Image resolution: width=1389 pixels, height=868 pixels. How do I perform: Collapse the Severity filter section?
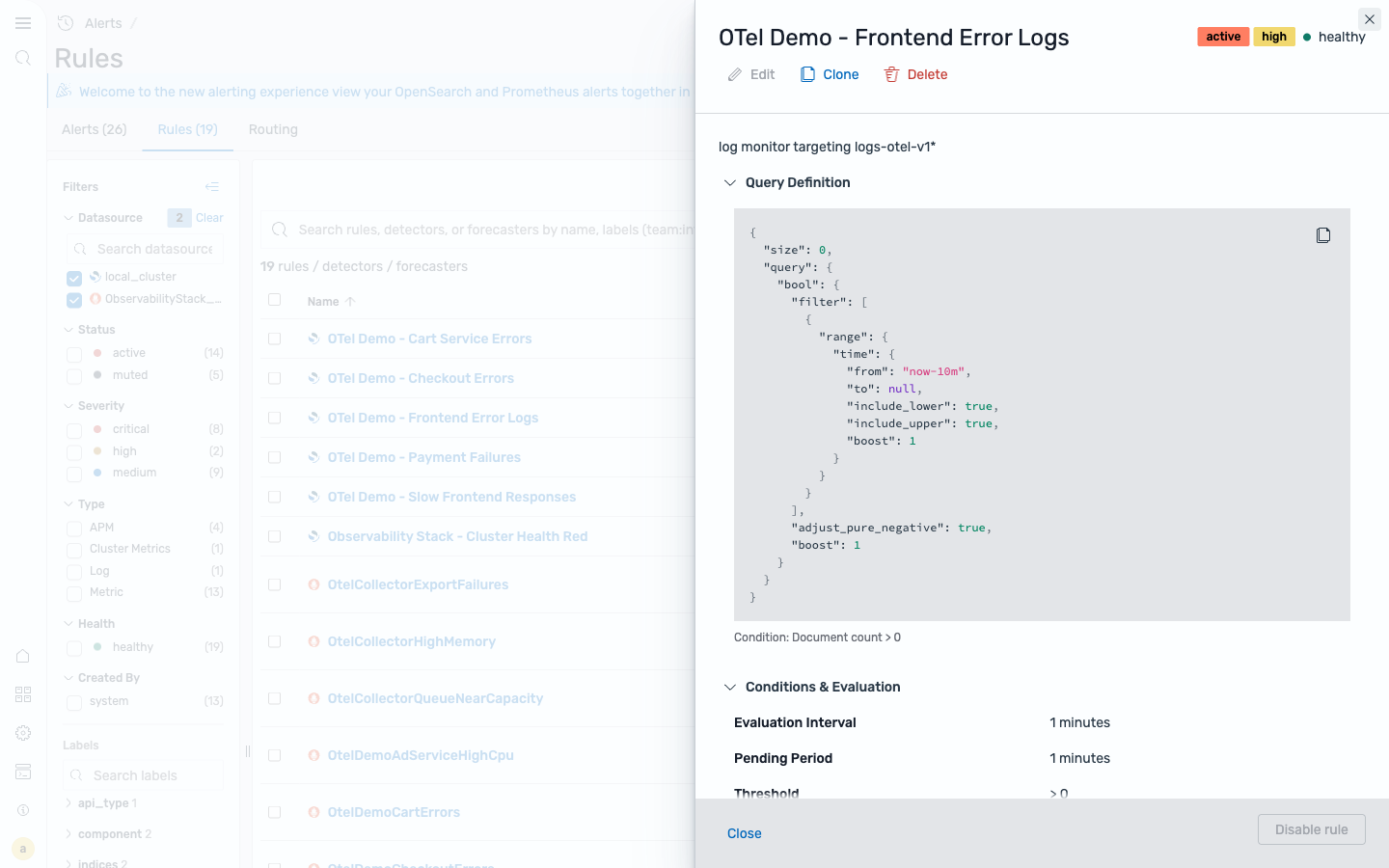point(68,406)
